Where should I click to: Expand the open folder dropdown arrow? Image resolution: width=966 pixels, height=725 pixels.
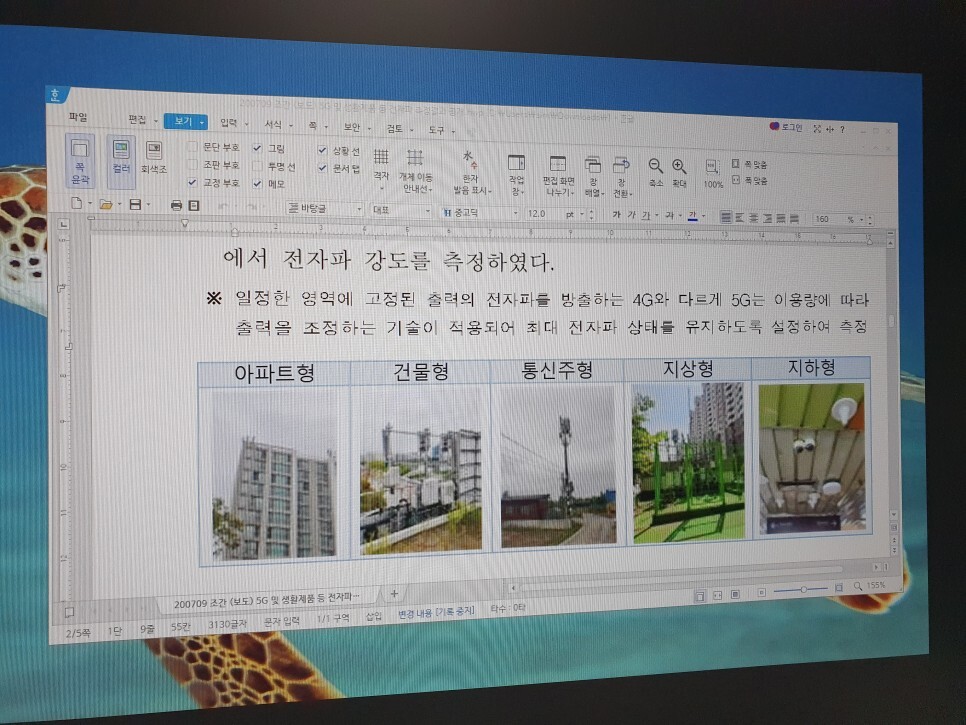tap(120, 204)
